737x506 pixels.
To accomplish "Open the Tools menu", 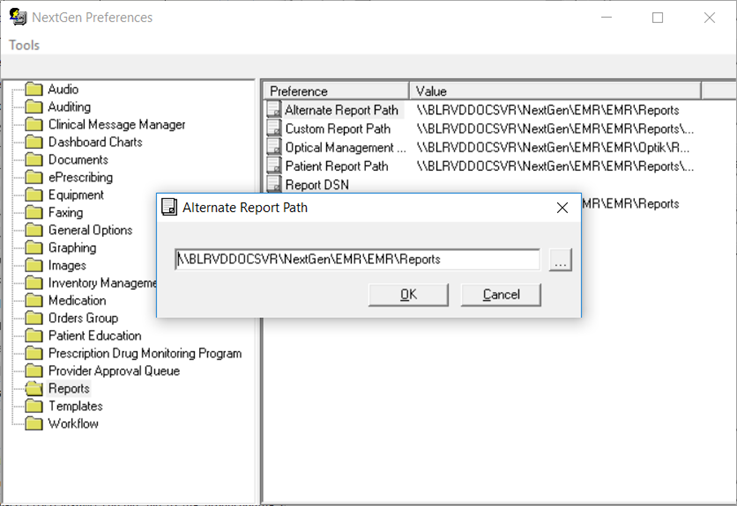I will 24,45.
